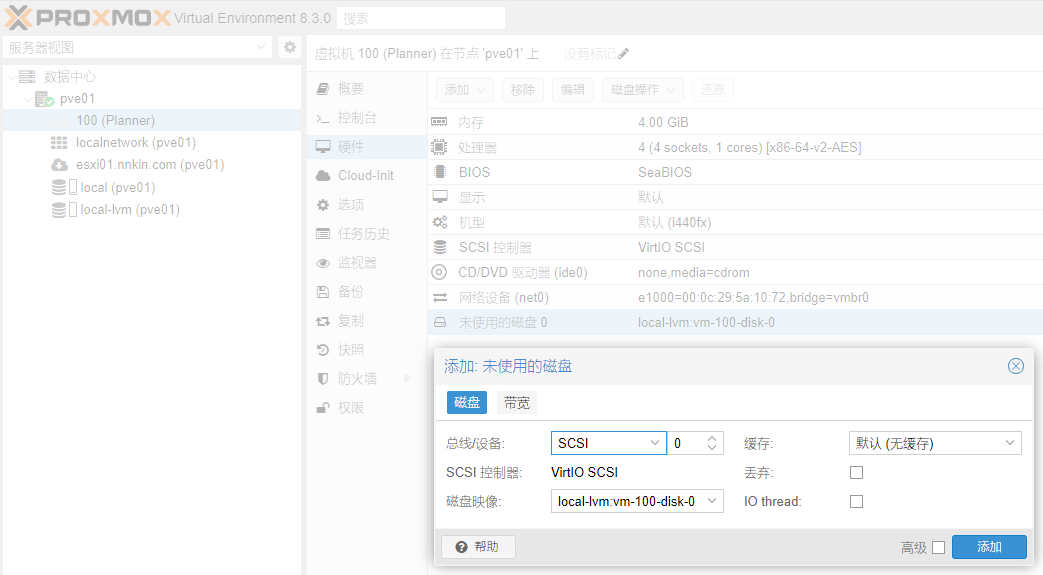Enable the 丢弃 discard checkbox

(x=856, y=472)
